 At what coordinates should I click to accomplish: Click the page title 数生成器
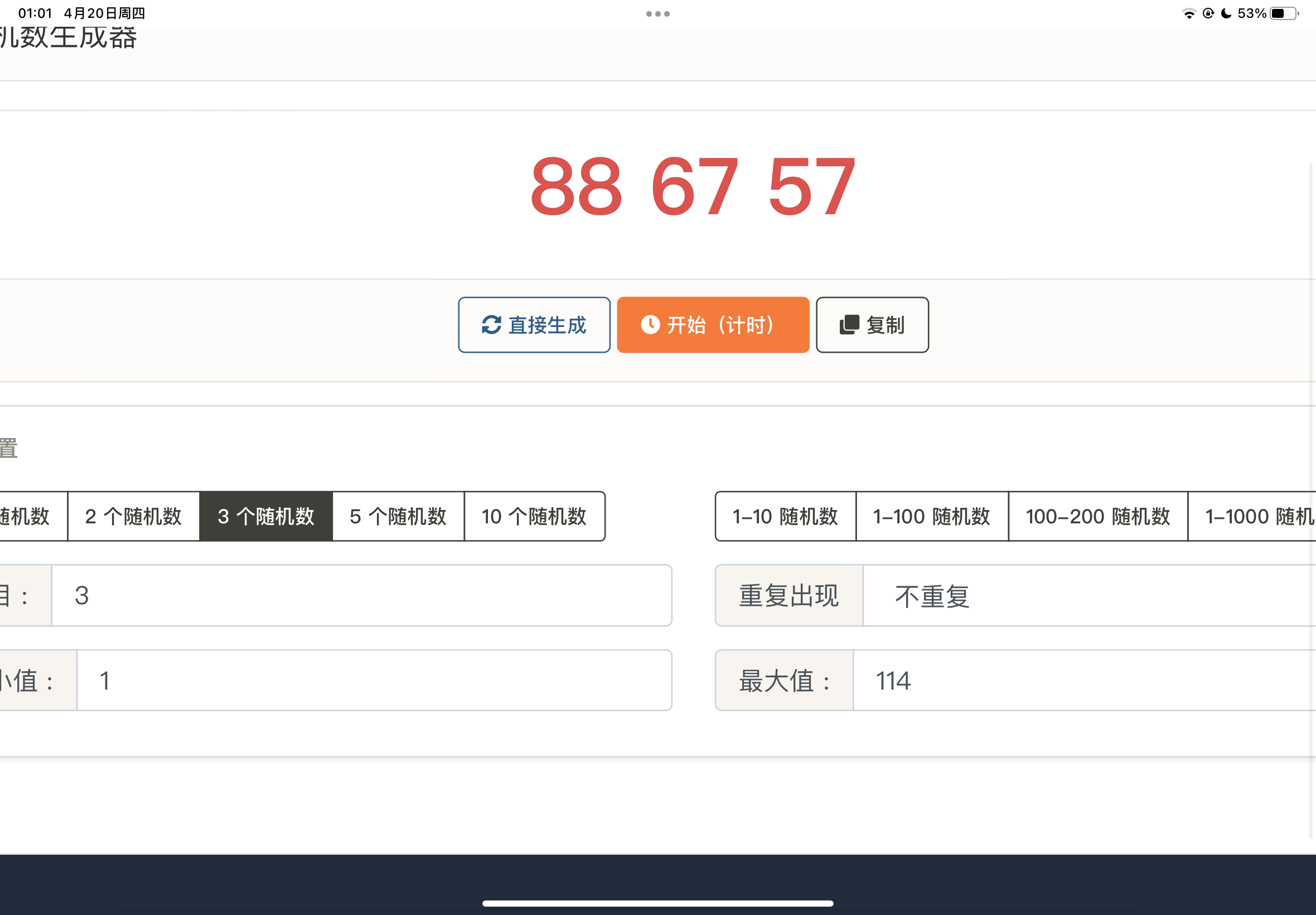coord(68,37)
